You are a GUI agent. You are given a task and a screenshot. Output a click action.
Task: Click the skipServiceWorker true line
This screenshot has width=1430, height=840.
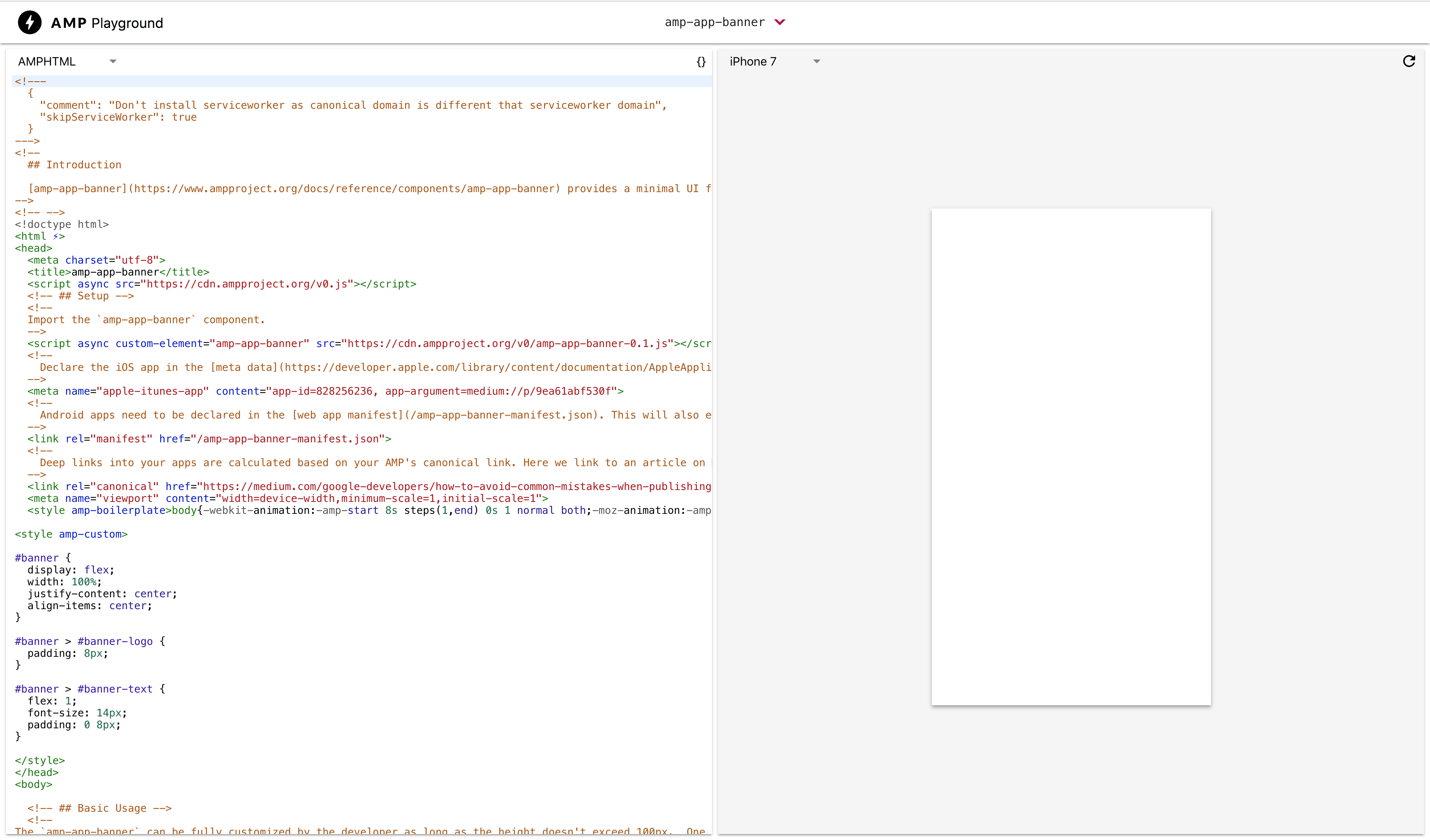coord(118,117)
